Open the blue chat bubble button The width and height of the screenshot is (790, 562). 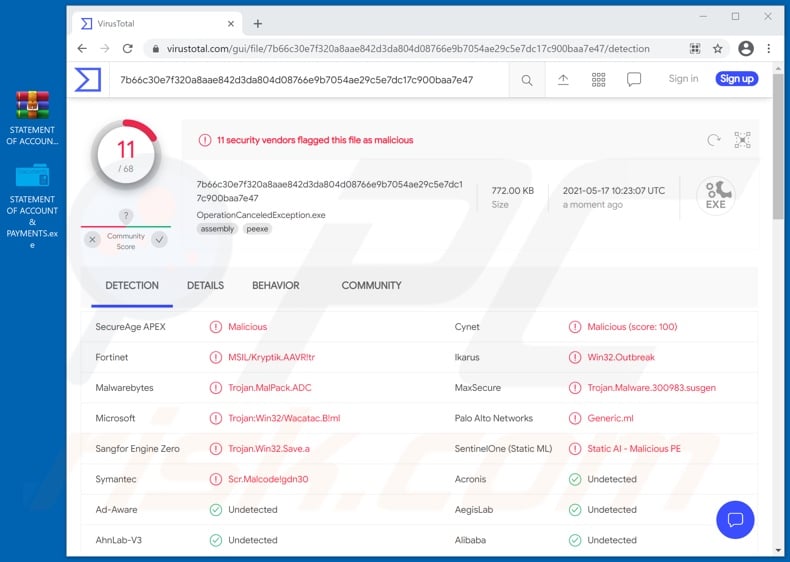pos(735,520)
